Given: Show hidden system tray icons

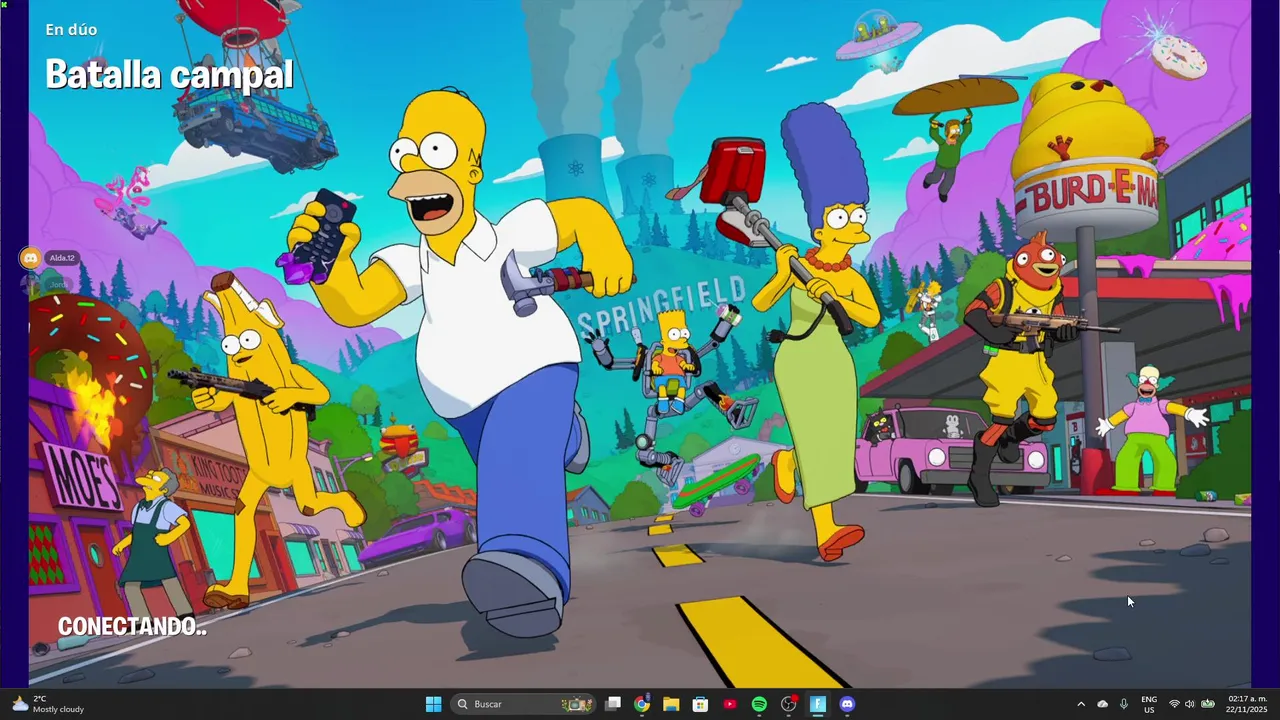Looking at the screenshot, I should tap(1081, 704).
